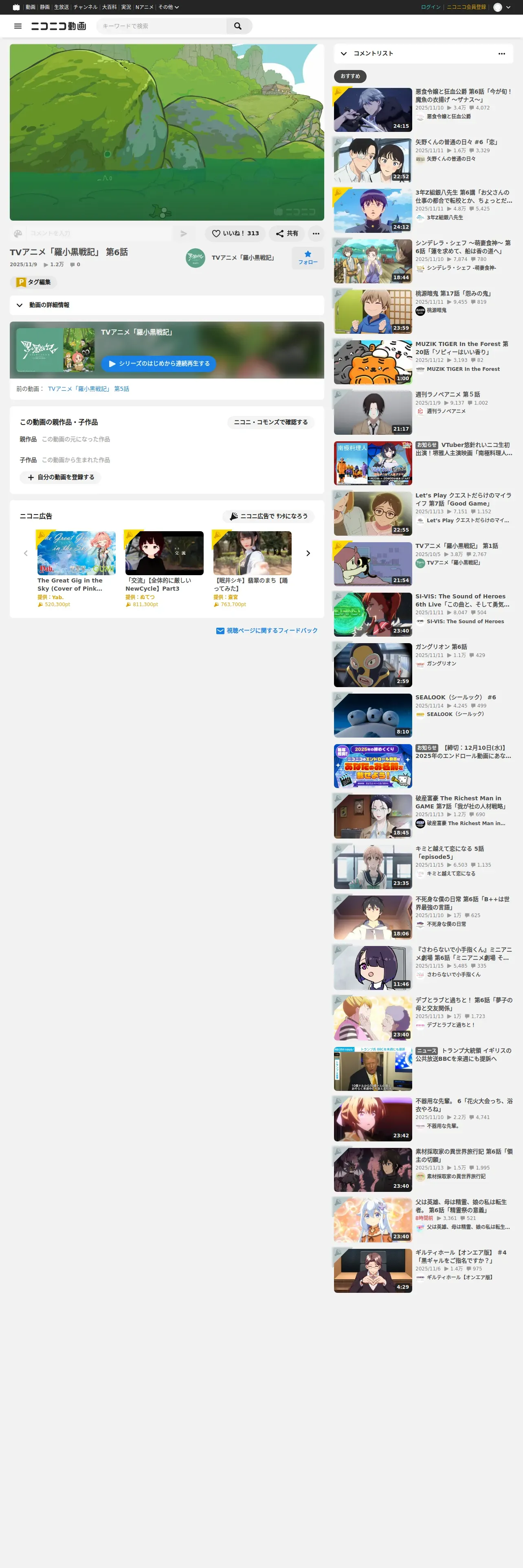This screenshot has width=523, height=1568.
Task: Click the search magnifier button
Action: coord(238,26)
